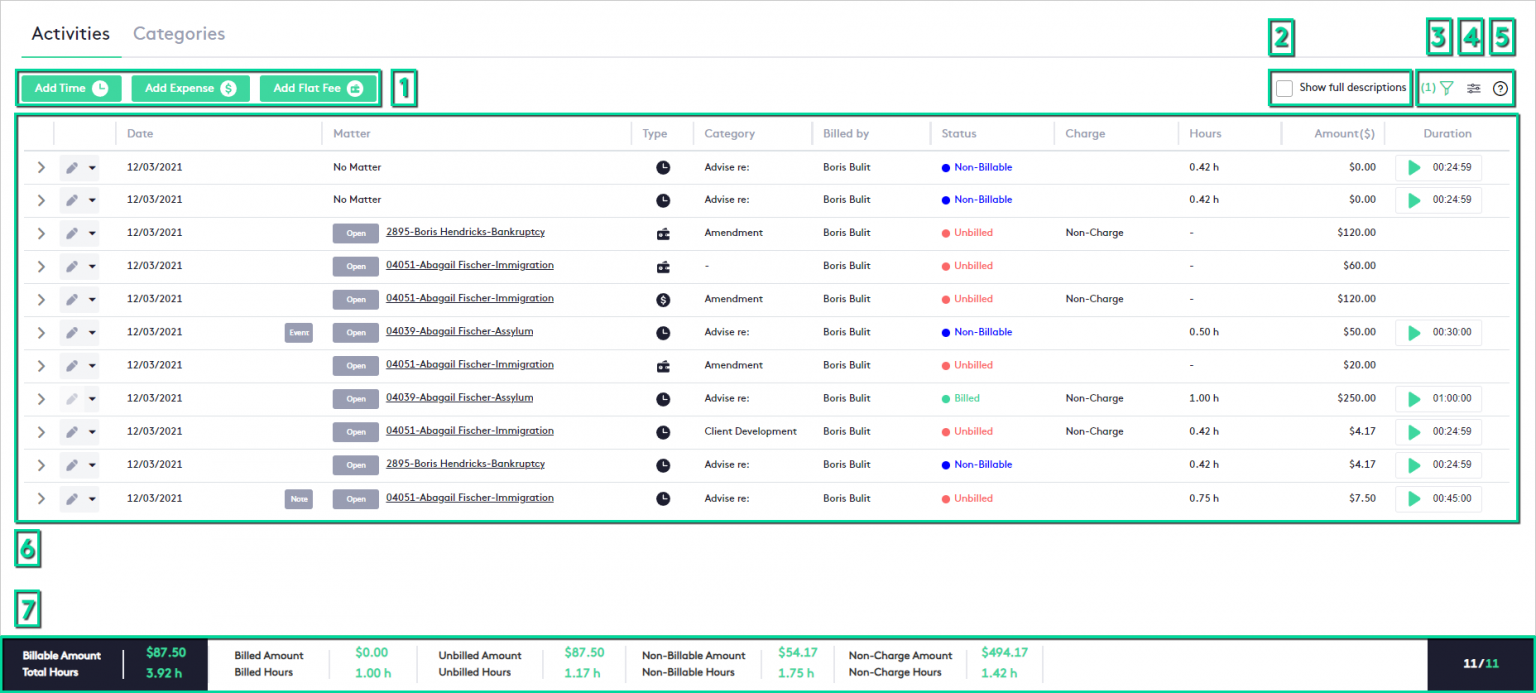Sort by the Status column header
1536x693 pixels.
pyautogui.click(x=959, y=133)
